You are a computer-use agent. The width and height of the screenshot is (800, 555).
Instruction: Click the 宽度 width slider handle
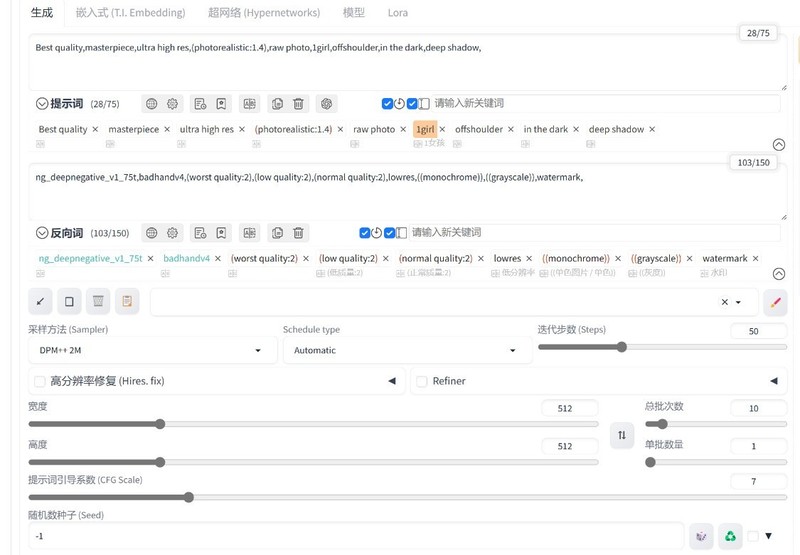(160, 424)
